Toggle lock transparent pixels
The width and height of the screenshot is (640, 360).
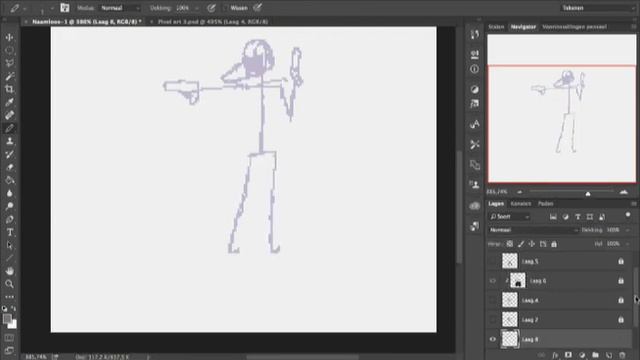pyautogui.click(x=510, y=244)
